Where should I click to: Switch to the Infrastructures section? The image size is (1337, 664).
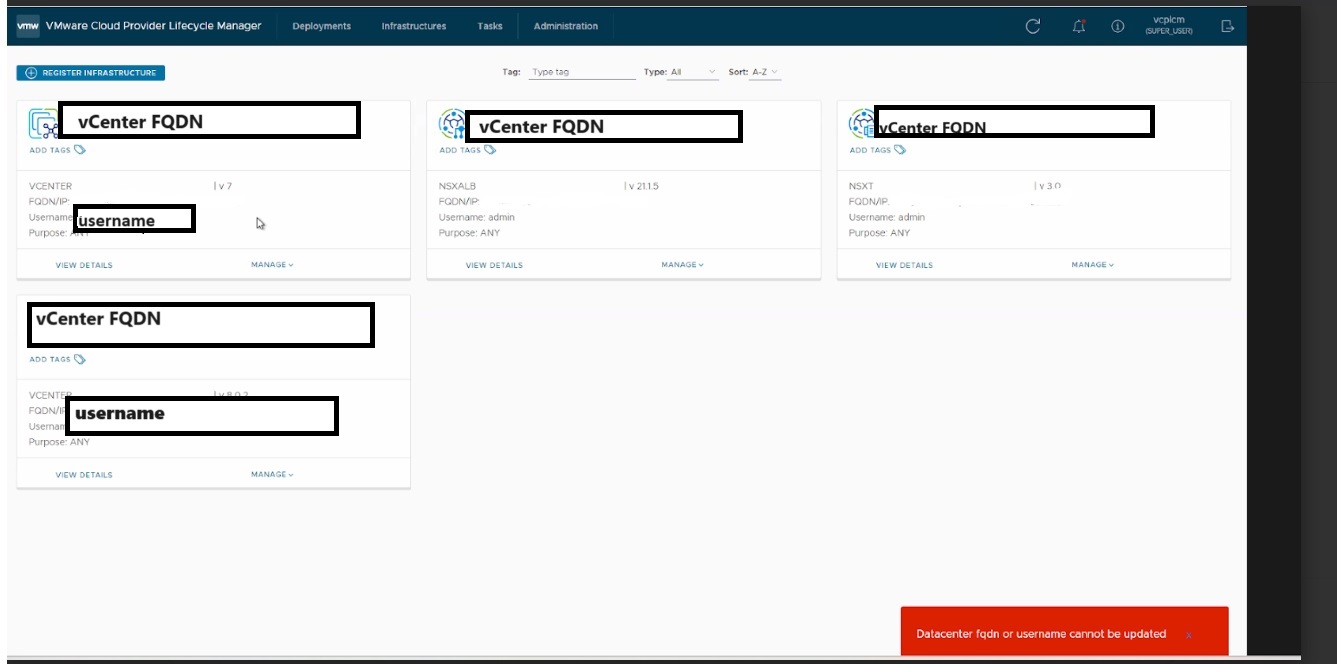[414, 26]
